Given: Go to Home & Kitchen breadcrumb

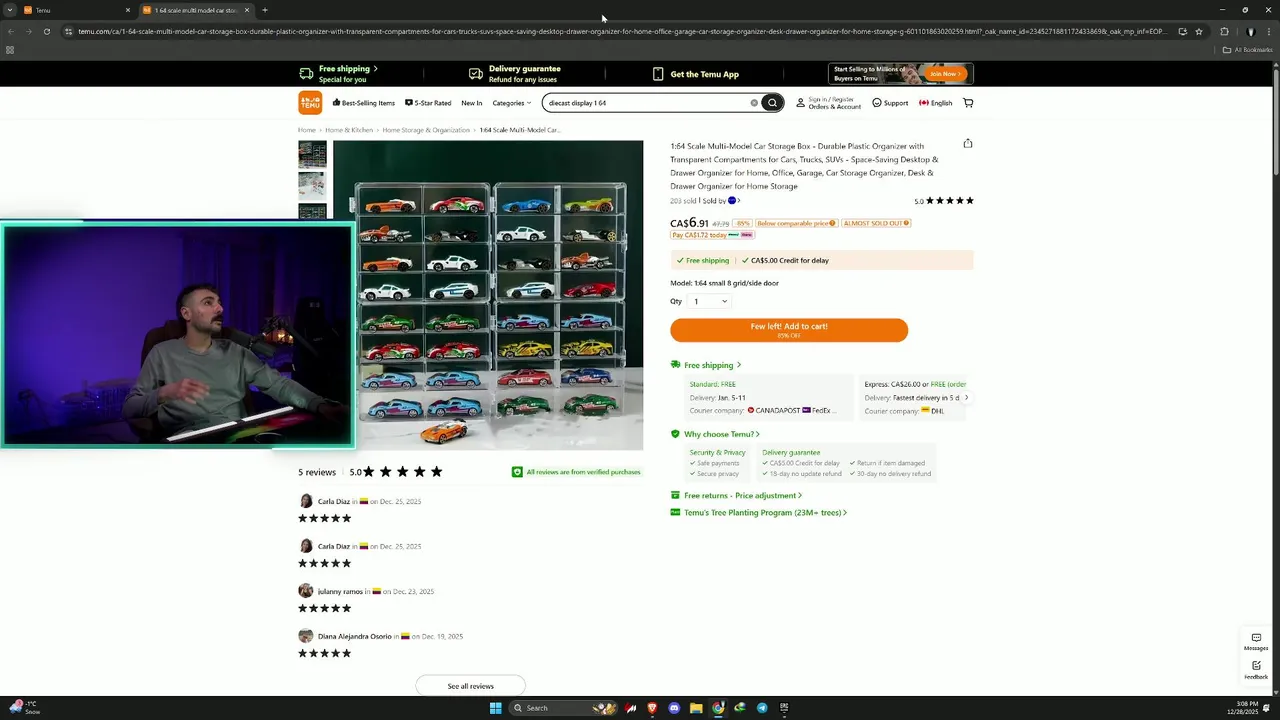Looking at the screenshot, I should 349,130.
